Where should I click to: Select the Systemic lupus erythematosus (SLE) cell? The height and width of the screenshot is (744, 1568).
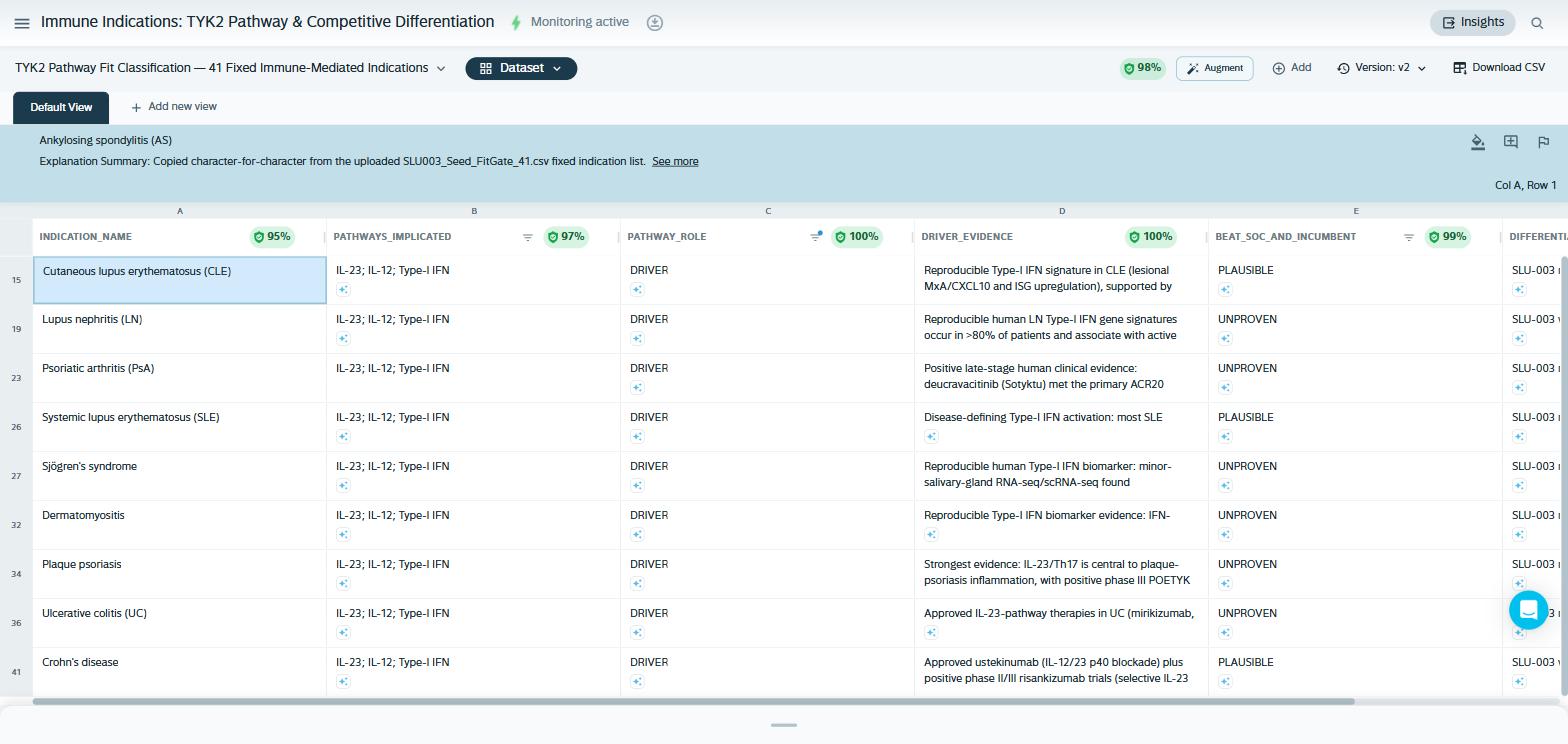(180, 427)
